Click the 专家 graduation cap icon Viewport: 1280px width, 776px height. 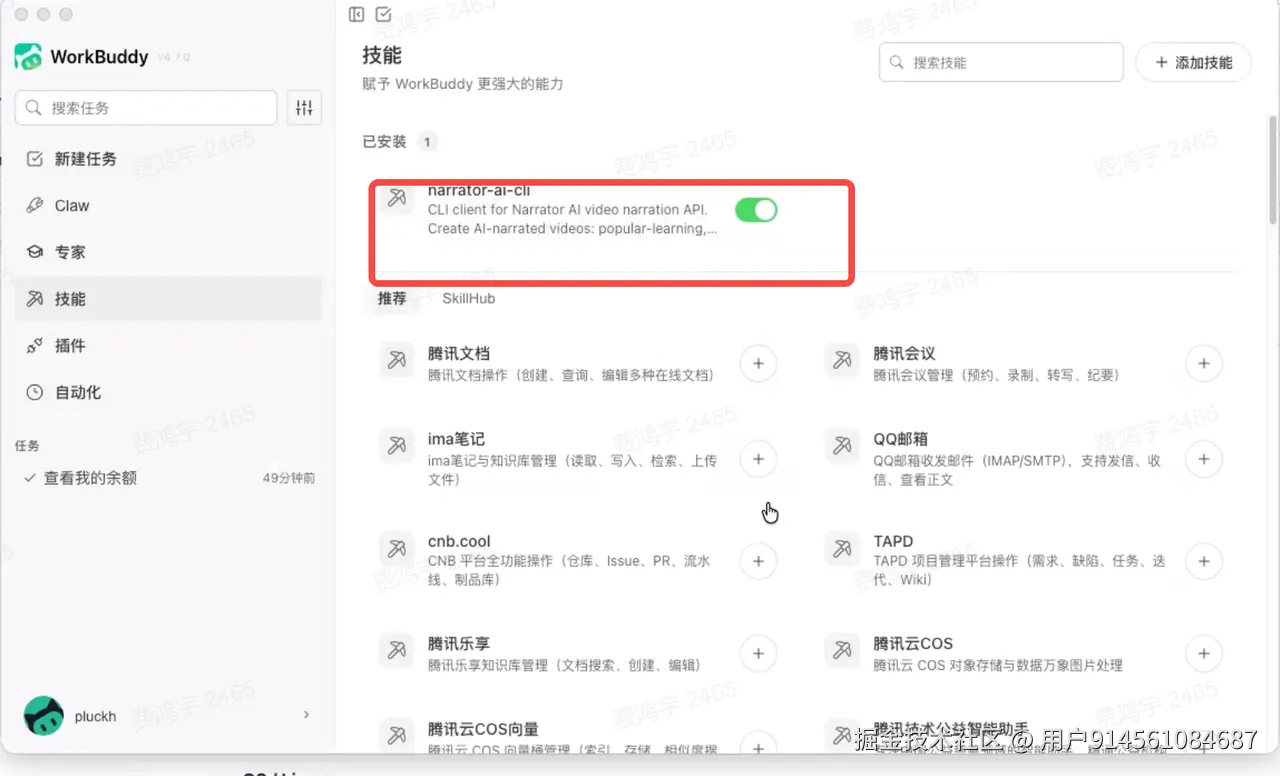click(35, 252)
